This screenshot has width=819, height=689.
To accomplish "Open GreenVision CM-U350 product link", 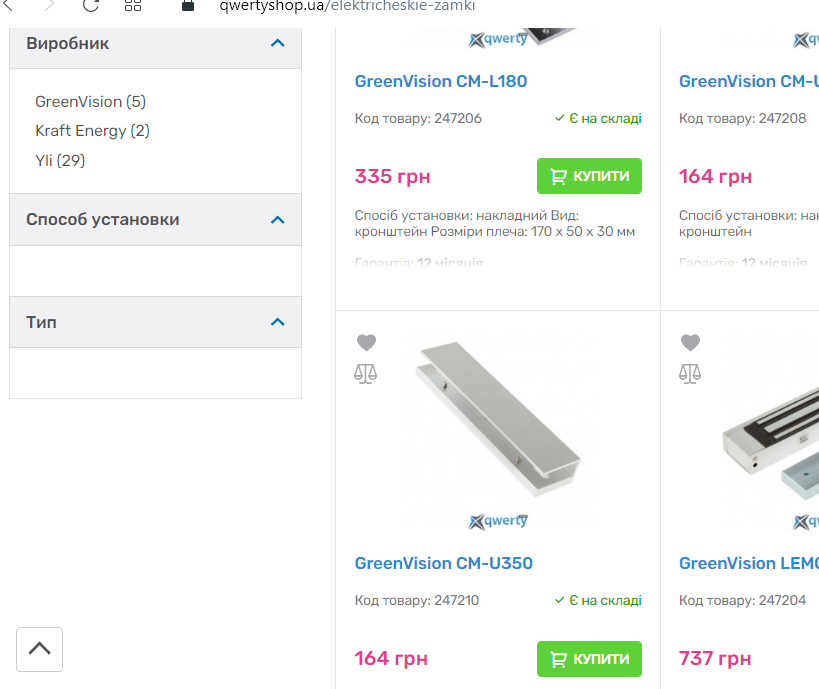I will tap(444, 563).
